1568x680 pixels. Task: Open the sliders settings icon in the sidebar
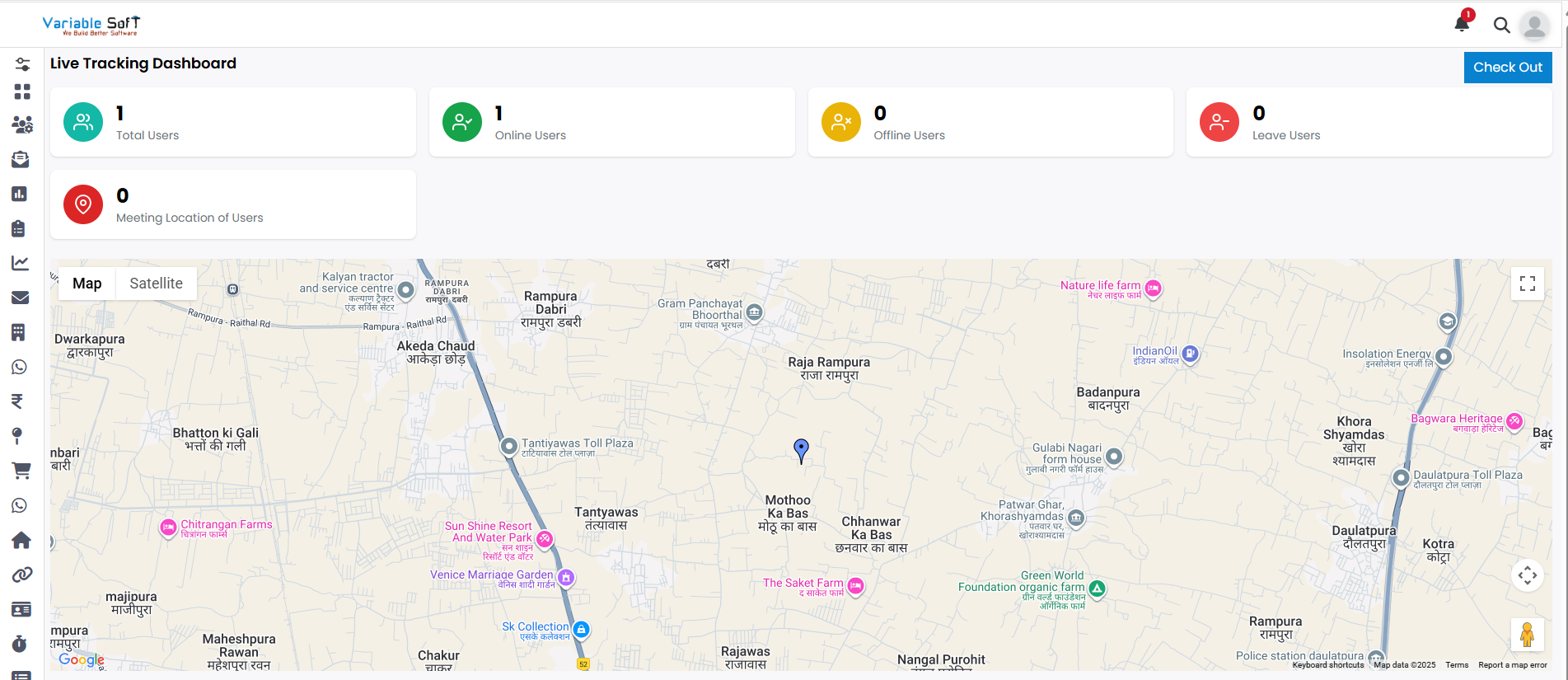[22, 64]
